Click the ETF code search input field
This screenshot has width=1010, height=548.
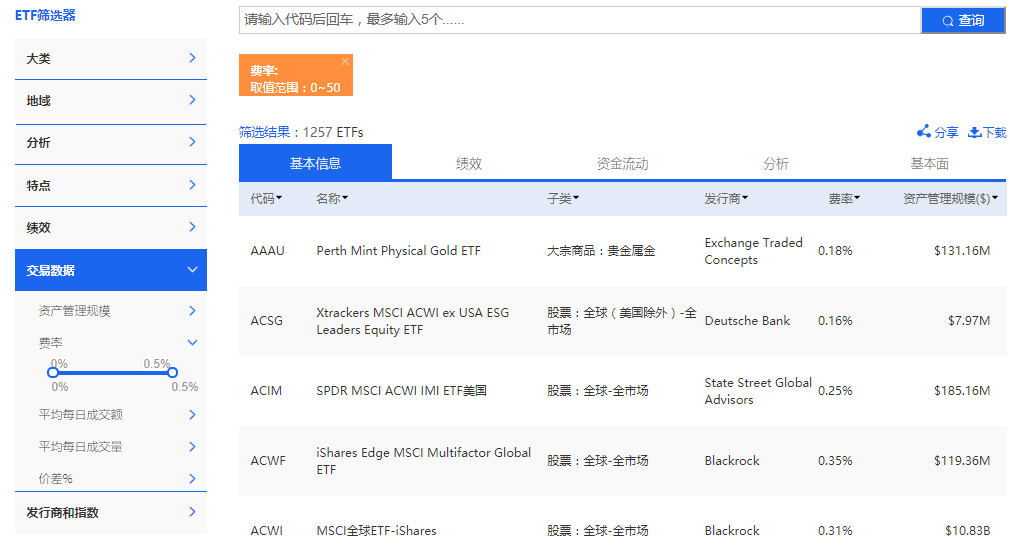pyautogui.click(x=580, y=20)
